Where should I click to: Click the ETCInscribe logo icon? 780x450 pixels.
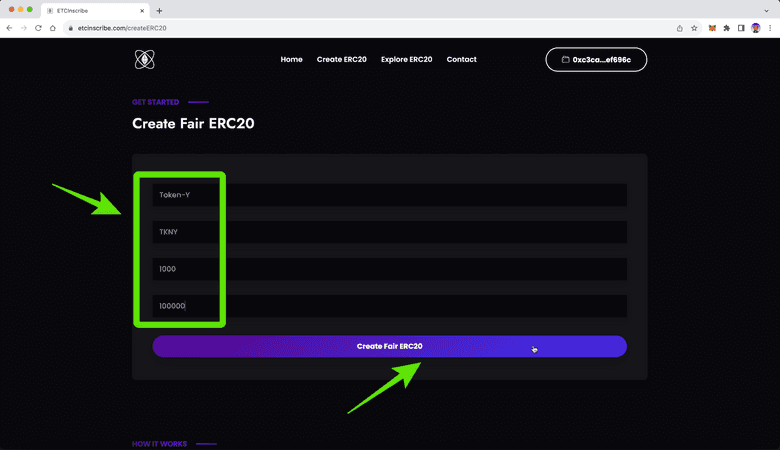(145, 60)
